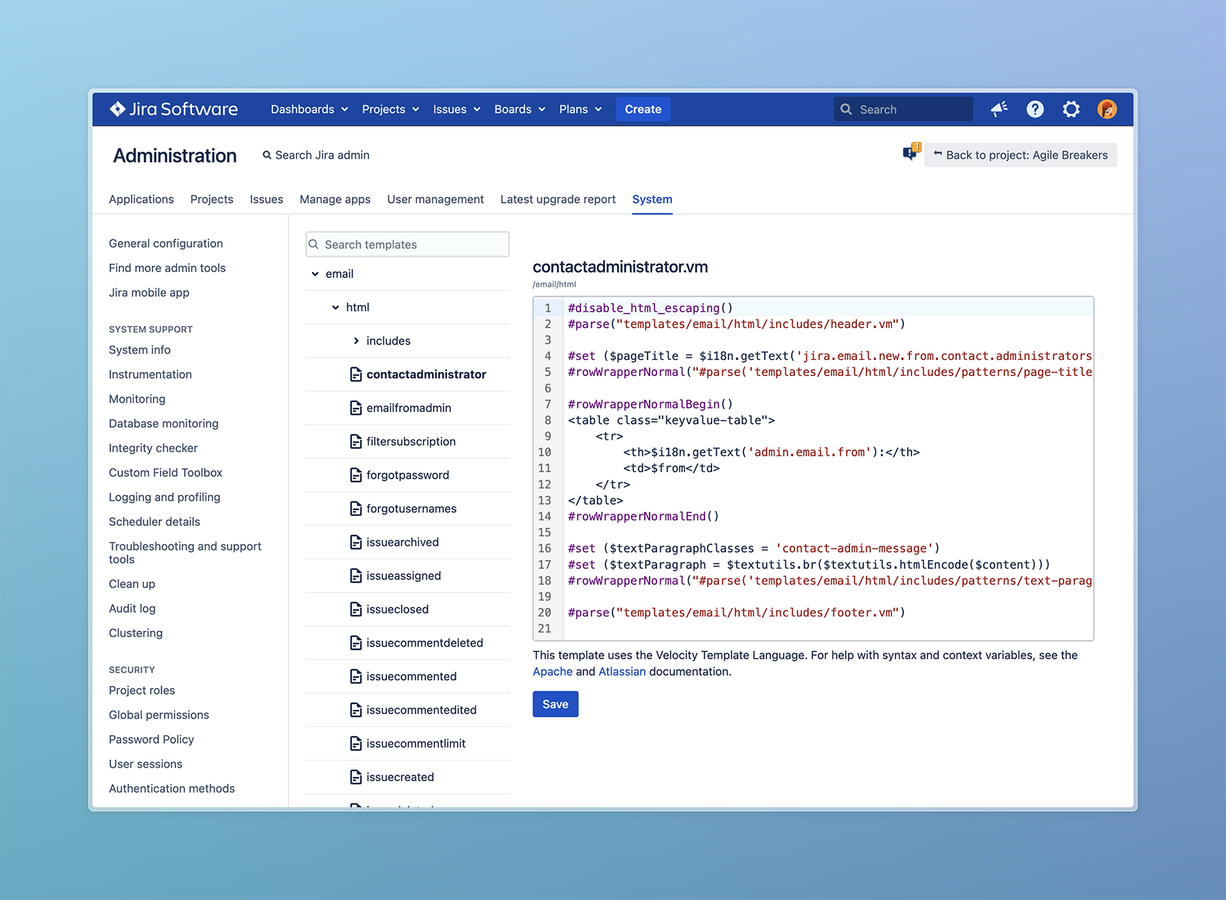Screen dimensions: 1226x900
Task: Open Global permissions
Action: tap(159, 715)
